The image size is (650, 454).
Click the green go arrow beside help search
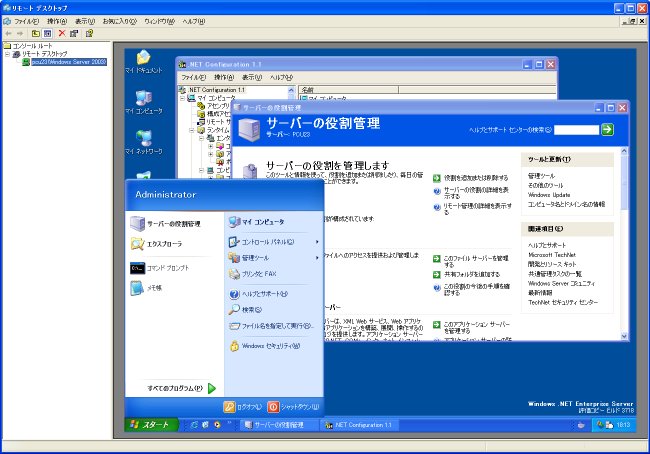607,129
